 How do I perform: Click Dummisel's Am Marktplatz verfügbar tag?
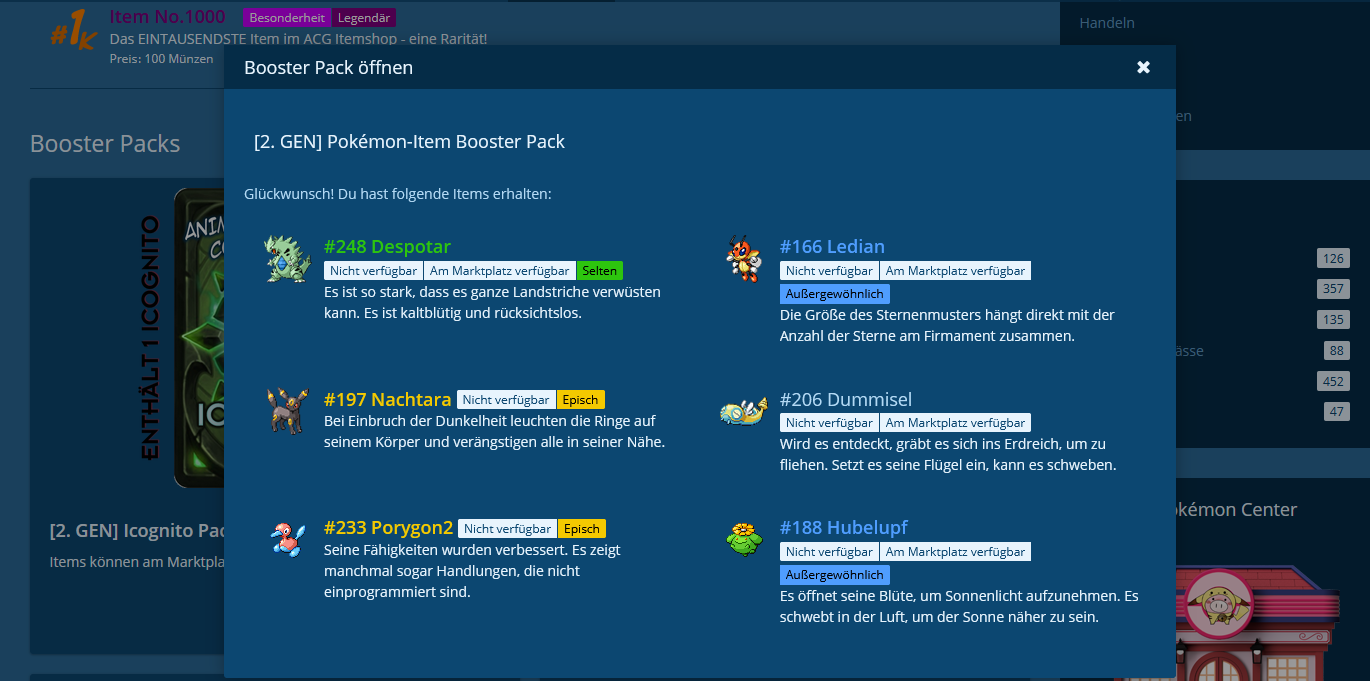click(x=955, y=423)
